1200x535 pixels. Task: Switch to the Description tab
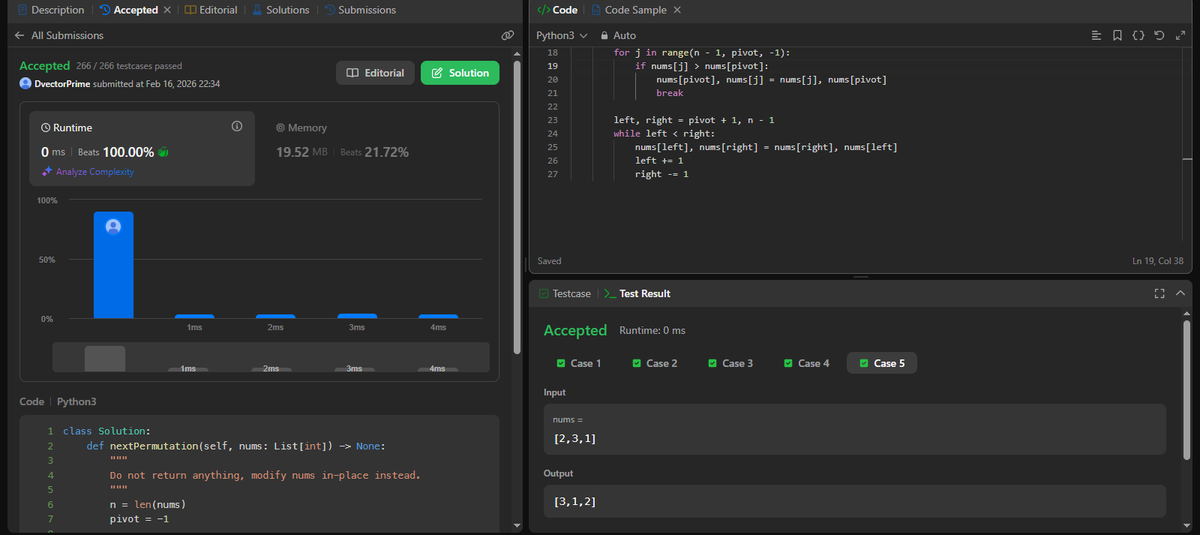[50, 10]
